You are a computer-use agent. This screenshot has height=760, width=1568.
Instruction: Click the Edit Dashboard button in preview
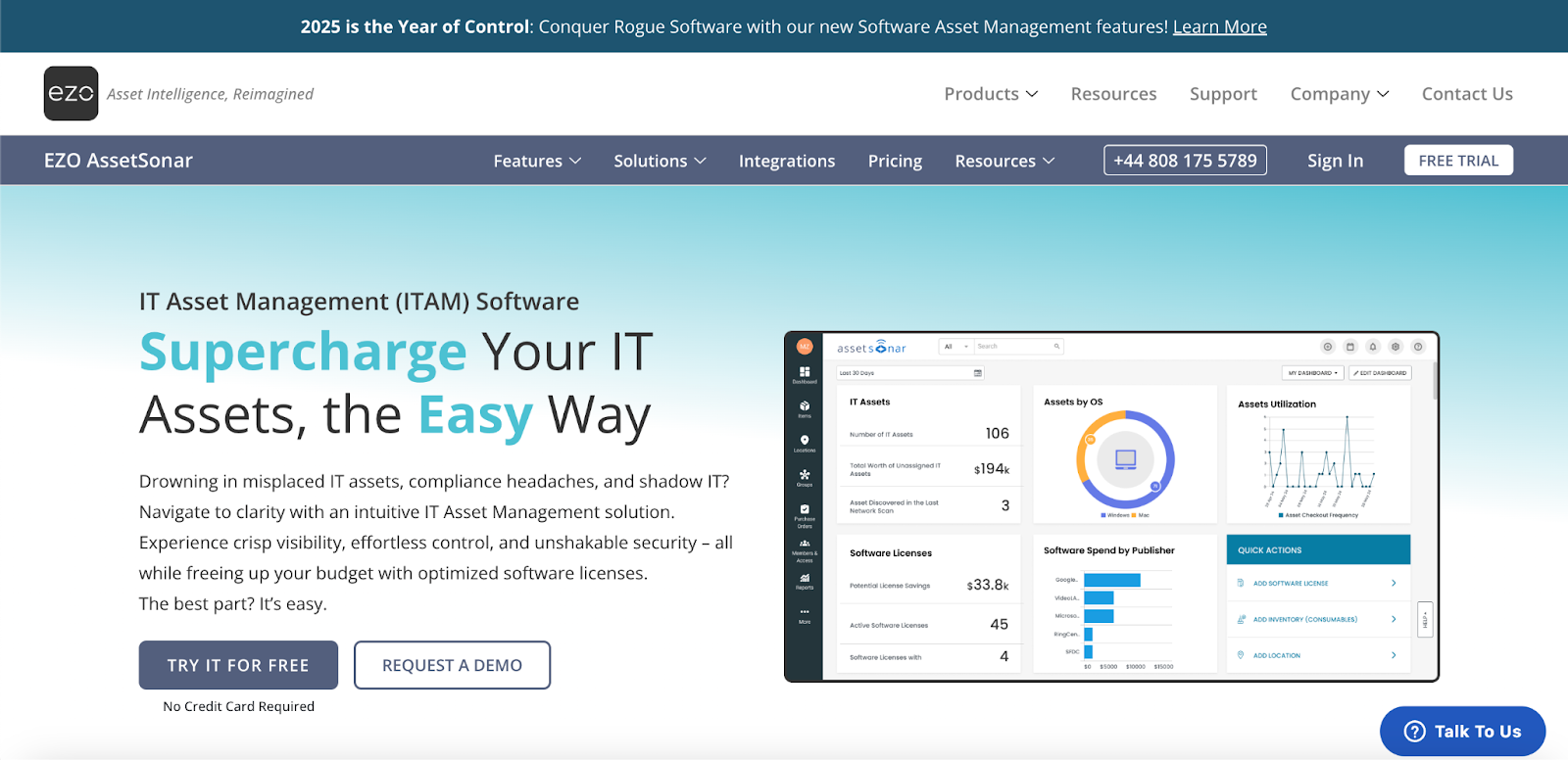1381,373
